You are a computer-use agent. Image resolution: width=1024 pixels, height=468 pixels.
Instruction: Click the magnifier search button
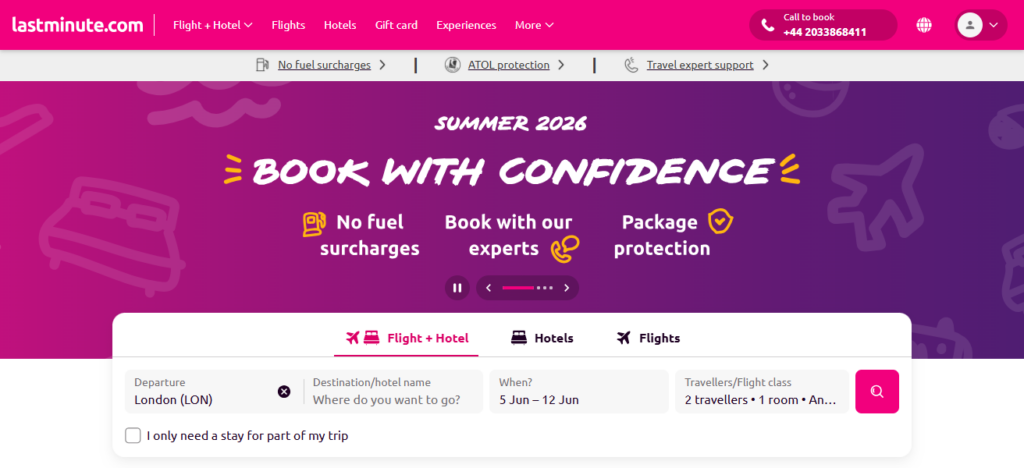coord(877,392)
